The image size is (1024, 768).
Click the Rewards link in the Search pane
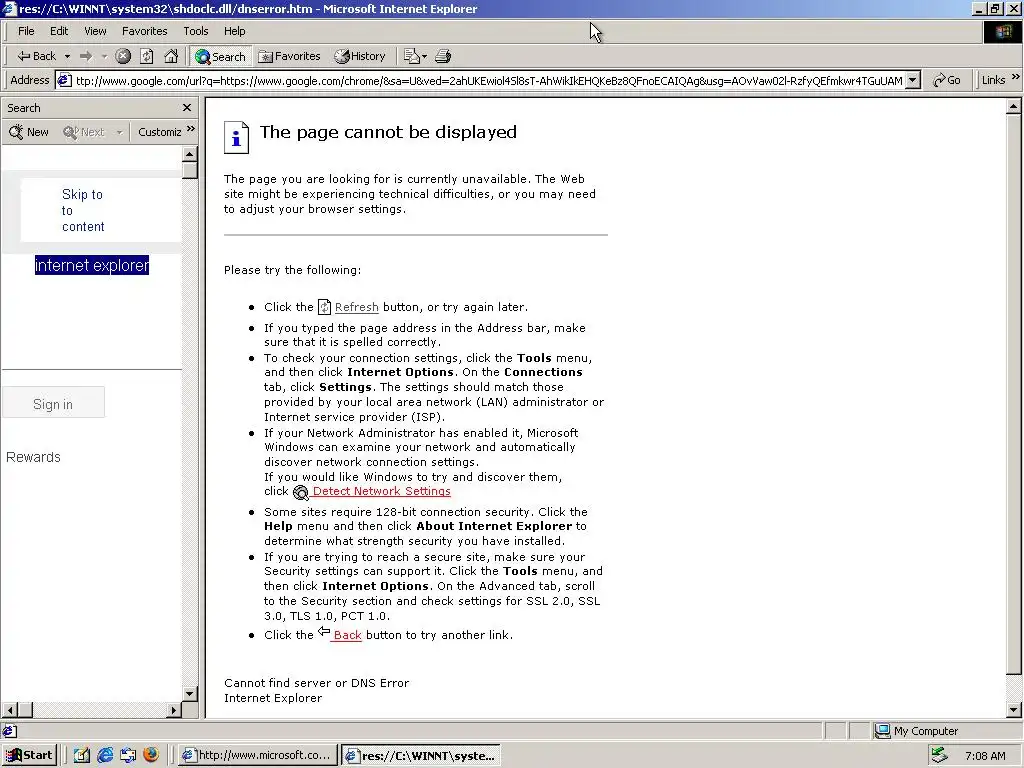point(33,457)
